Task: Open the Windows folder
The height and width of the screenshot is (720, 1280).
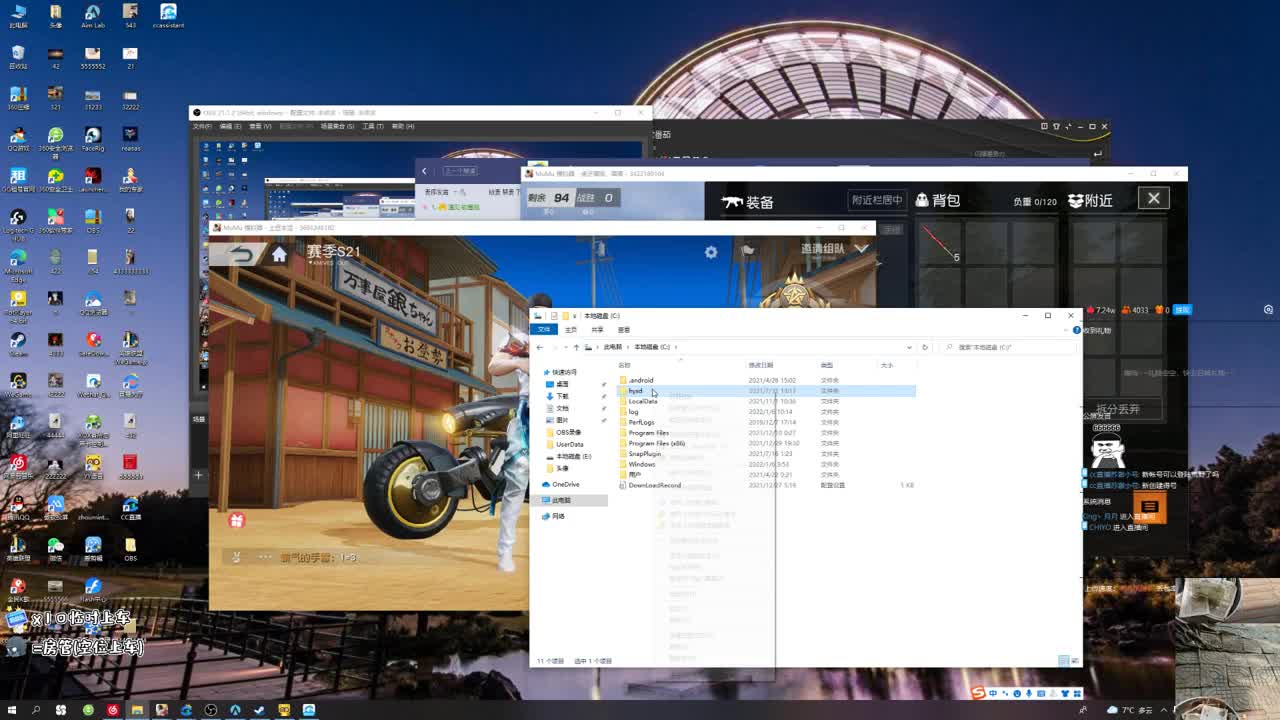Action: pos(641,464)
